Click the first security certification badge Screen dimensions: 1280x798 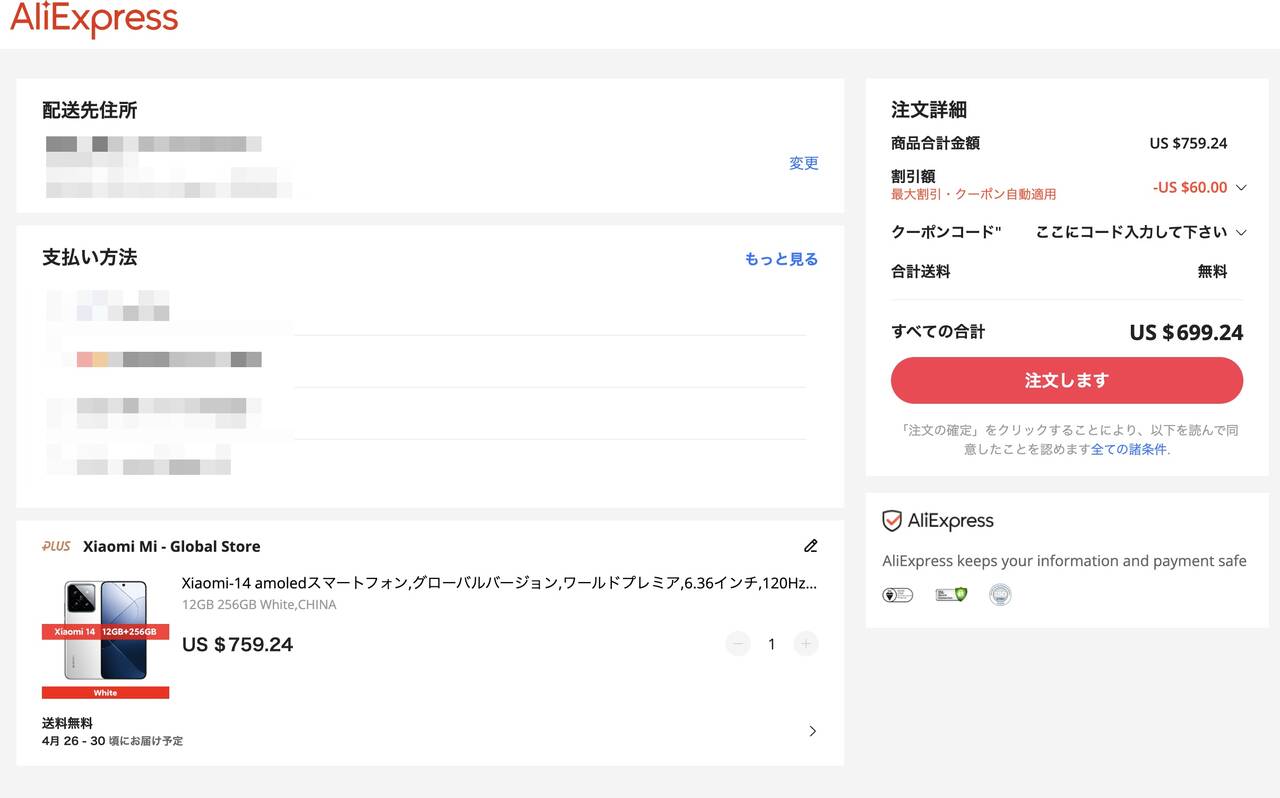tap(897, 595)
